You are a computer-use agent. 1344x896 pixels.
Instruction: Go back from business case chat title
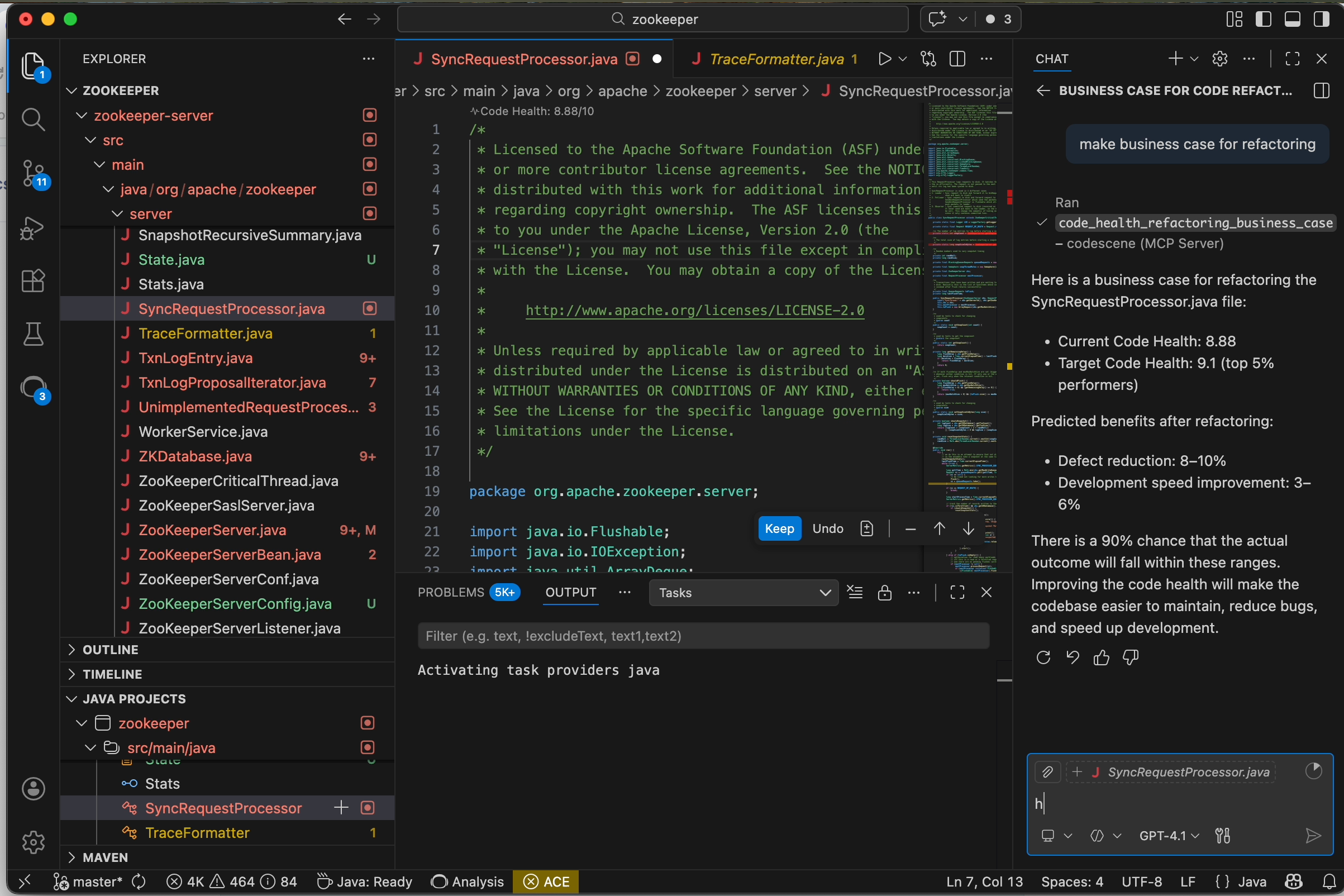[x=1043, y=90]
